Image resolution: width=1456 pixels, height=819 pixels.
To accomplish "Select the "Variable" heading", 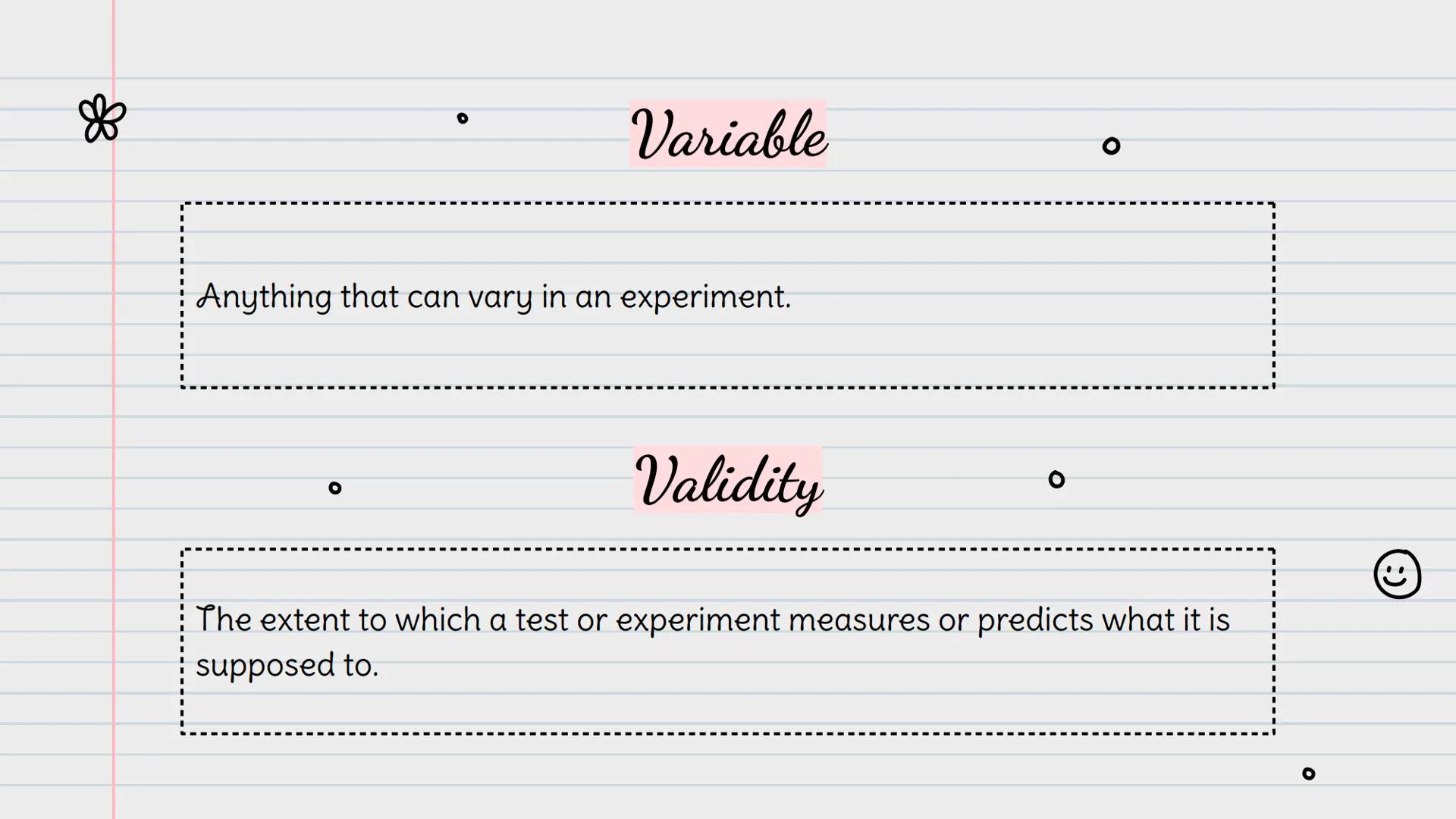I will pos(728,135).
